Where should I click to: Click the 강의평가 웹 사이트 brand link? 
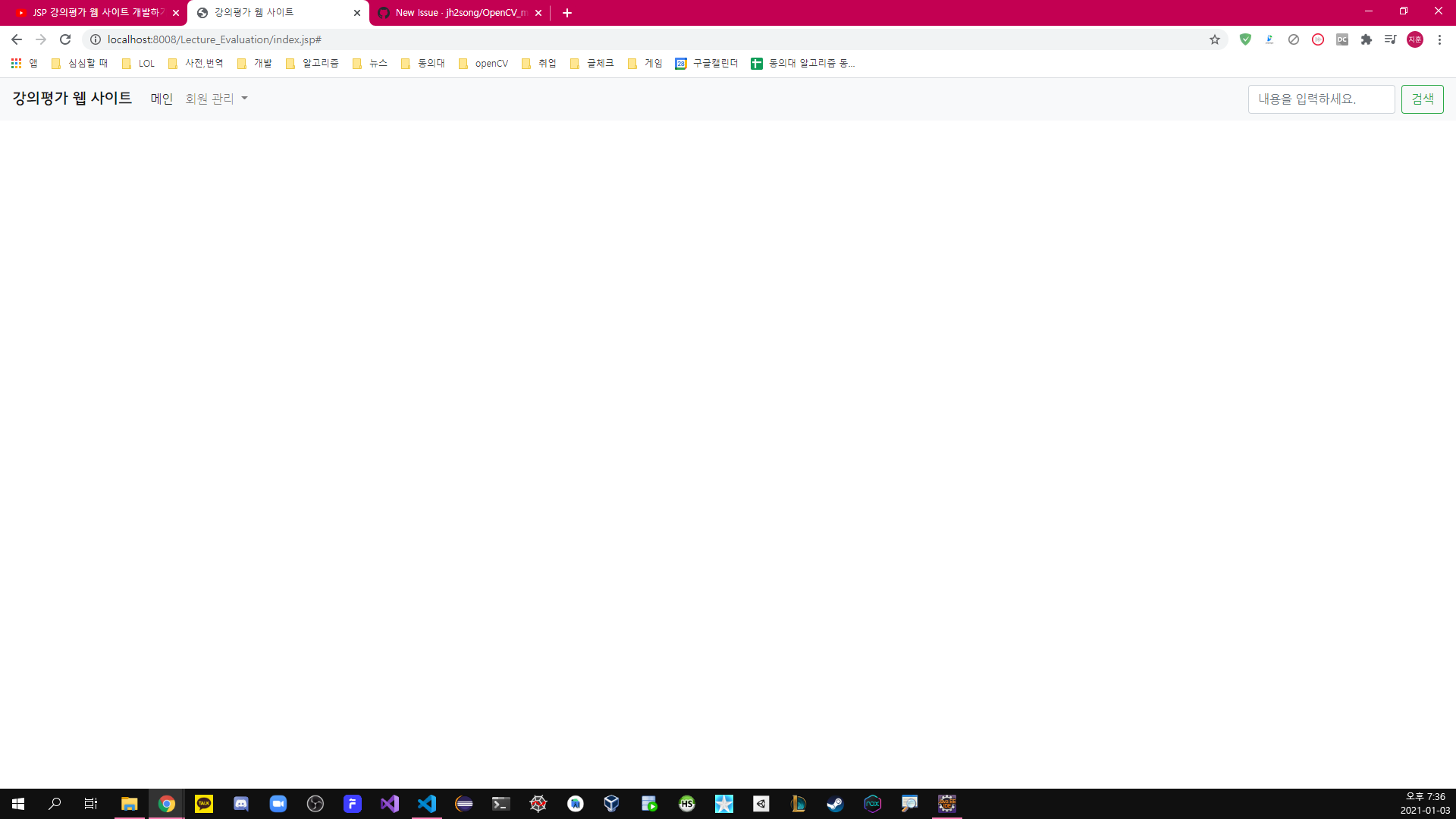[72, 98]
